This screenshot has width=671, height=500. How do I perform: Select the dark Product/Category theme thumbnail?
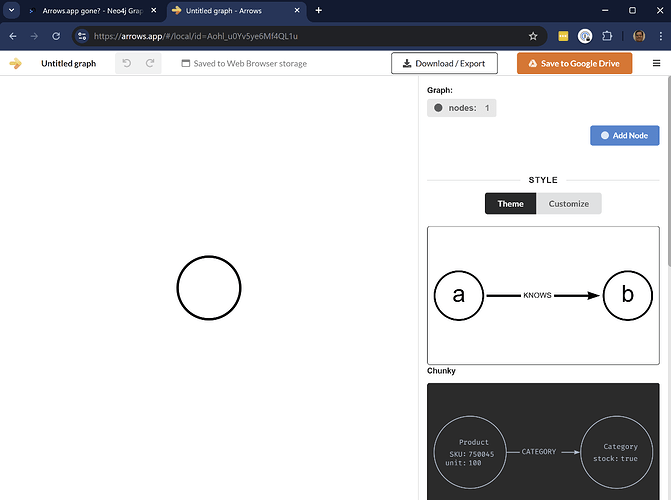[x=543, y=441]
